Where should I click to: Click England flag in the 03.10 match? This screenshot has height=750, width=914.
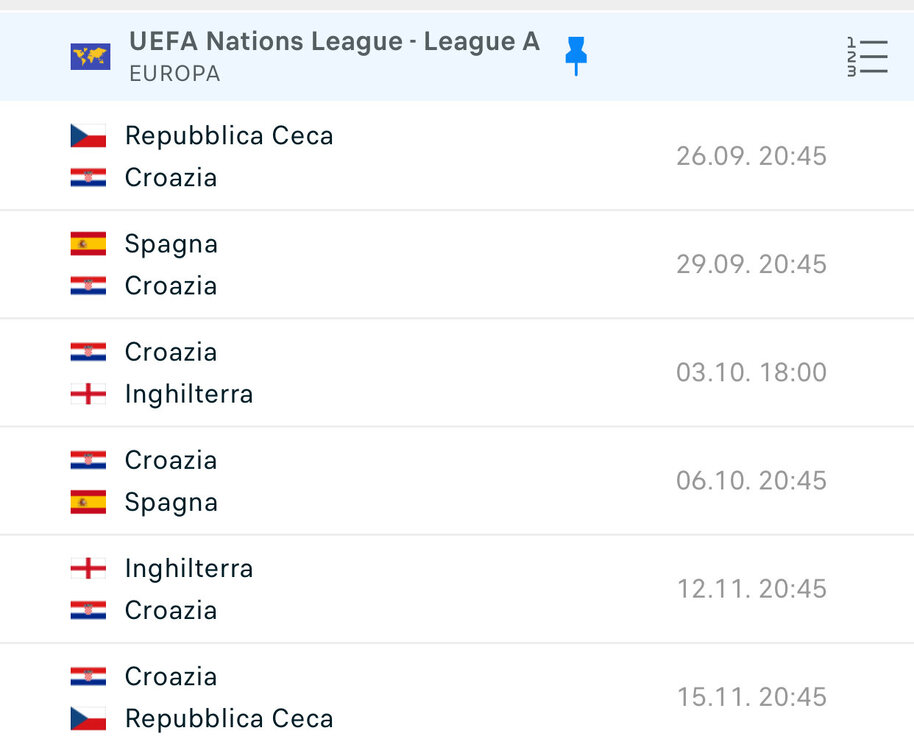[x=88, y=394]
